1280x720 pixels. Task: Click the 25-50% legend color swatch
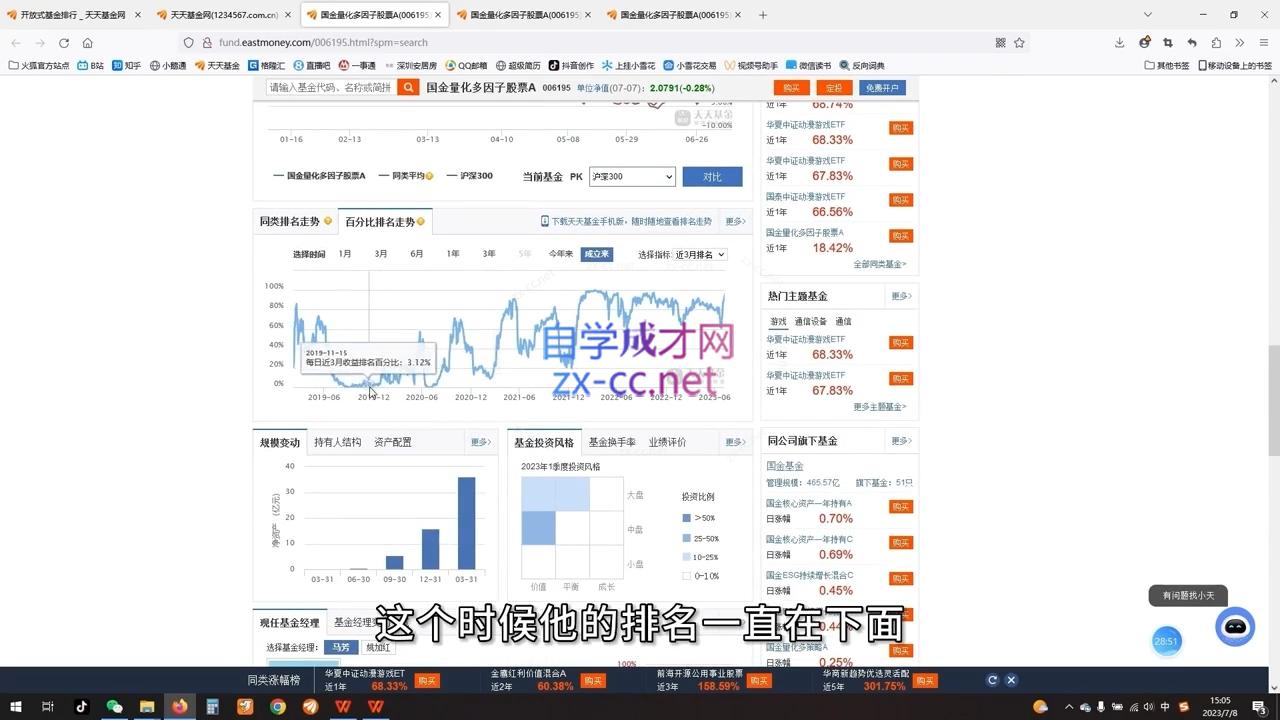coord(686,538)
